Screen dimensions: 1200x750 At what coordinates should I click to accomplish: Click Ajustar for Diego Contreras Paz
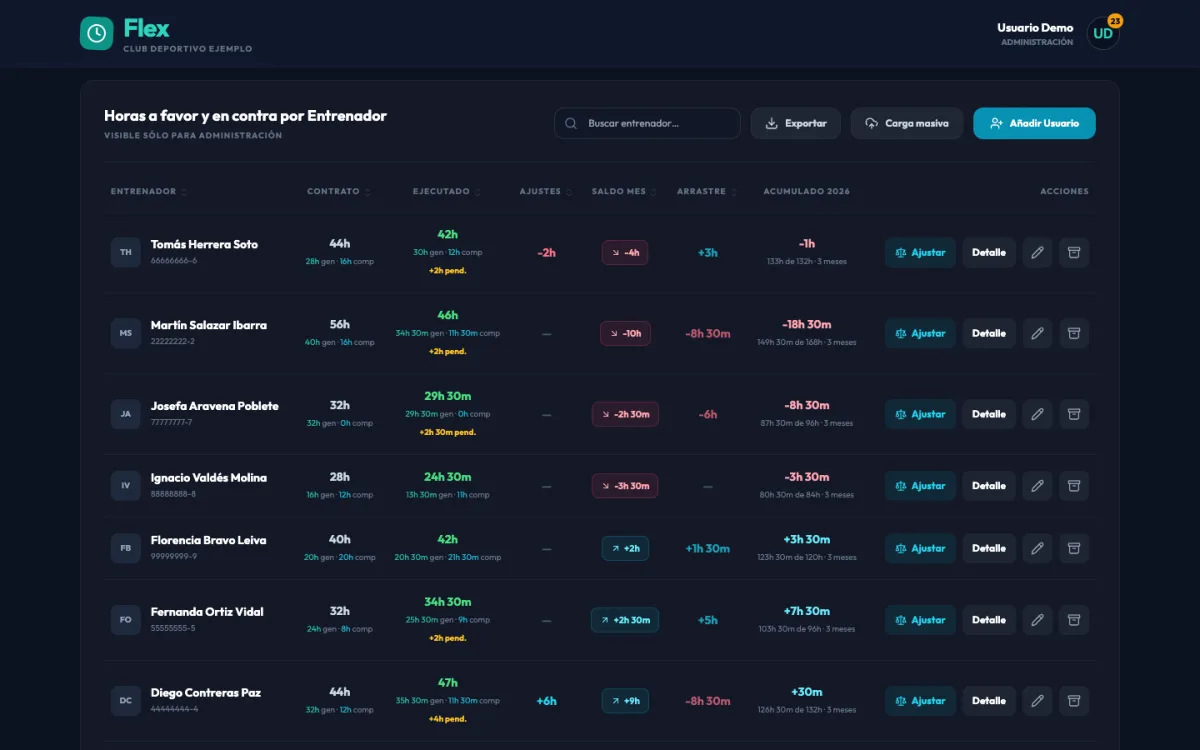point(920,701)
